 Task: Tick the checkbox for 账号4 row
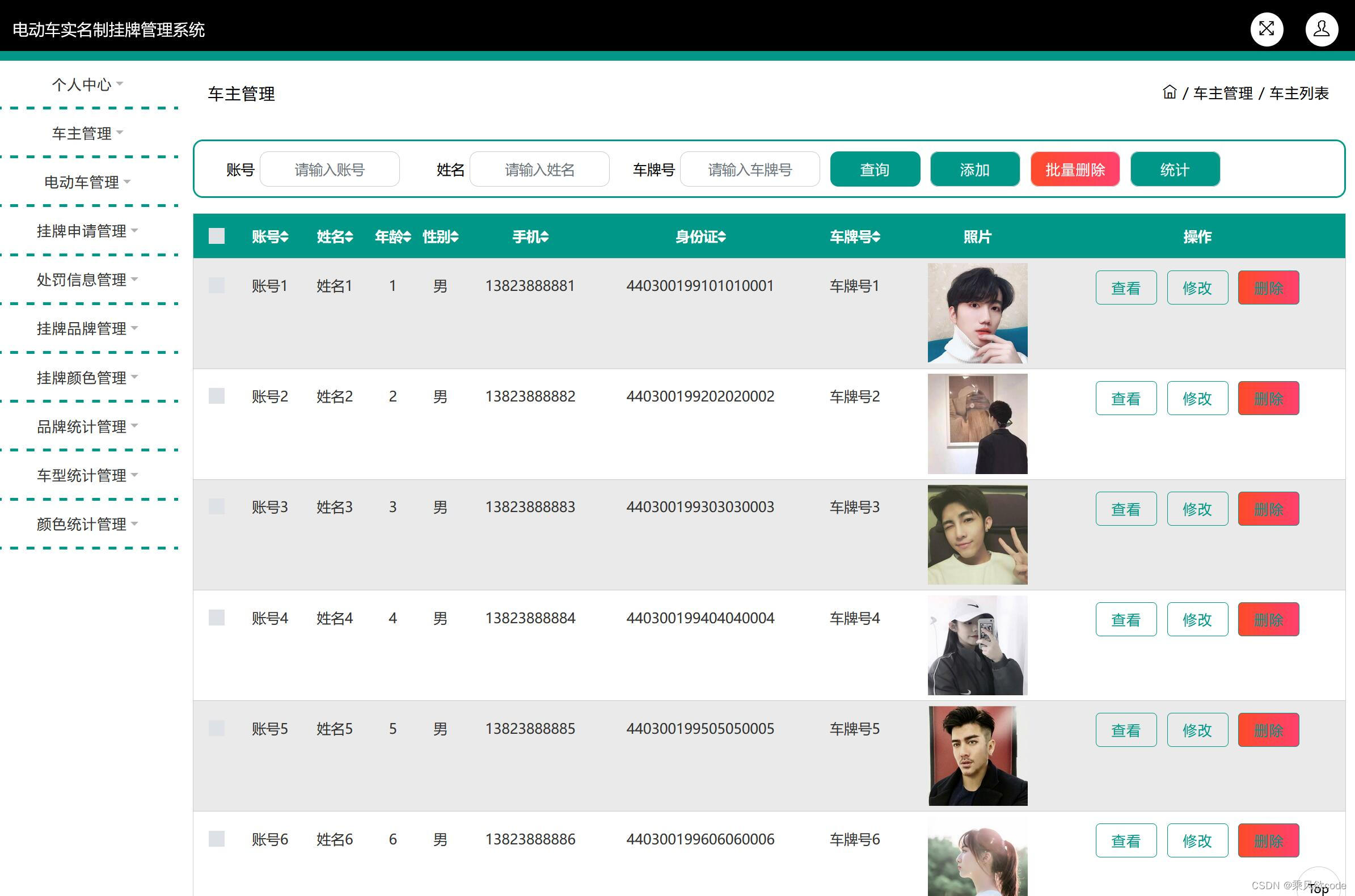(x=217, y=617)
